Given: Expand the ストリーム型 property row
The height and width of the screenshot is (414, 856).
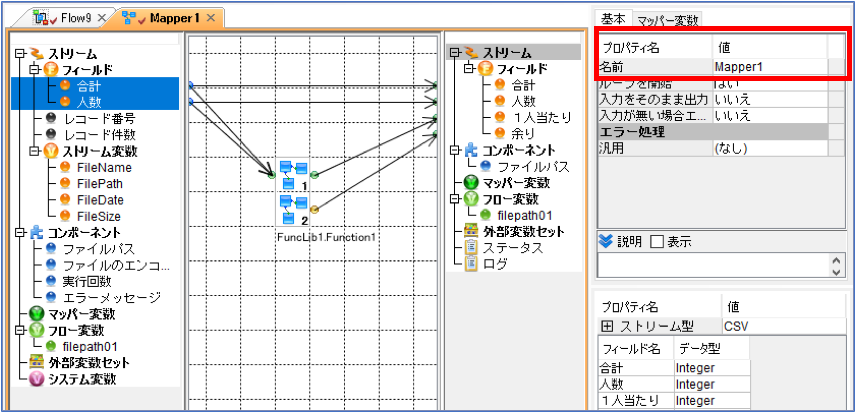Looking at the screenshot, I should point(607,327).
